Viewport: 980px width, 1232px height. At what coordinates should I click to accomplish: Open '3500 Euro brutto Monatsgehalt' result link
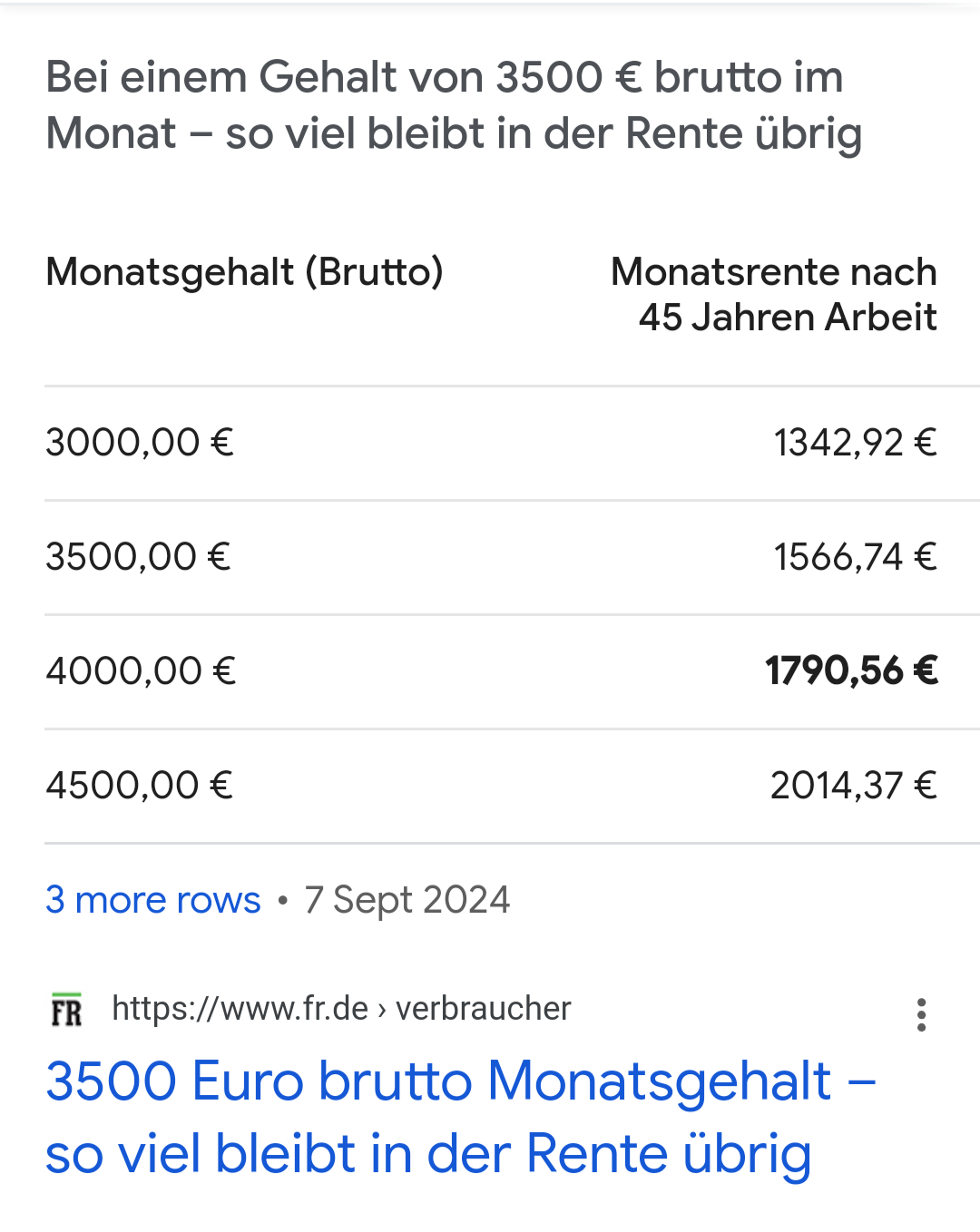coord(460,1118)
